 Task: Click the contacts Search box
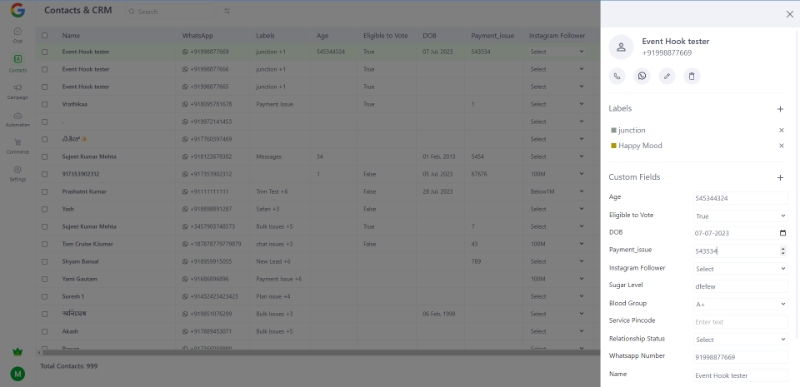click(170, 11)
